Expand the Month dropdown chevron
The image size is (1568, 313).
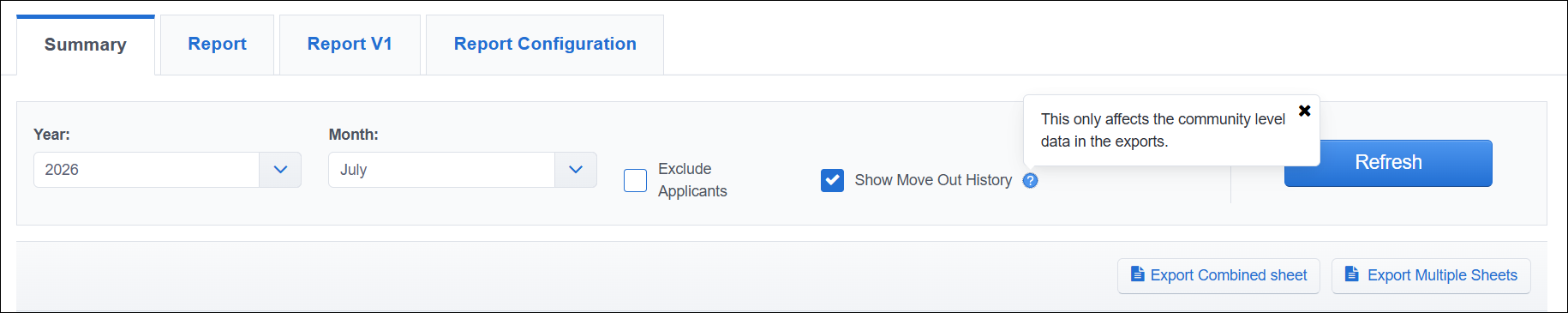(x=576, y=170)
